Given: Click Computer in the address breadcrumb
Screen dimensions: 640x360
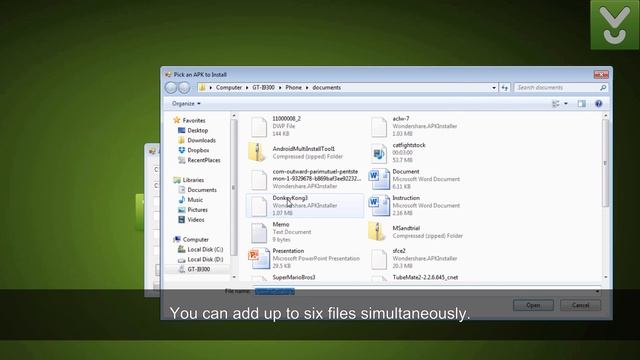Looking at the screenshot, I should point(229,87).
